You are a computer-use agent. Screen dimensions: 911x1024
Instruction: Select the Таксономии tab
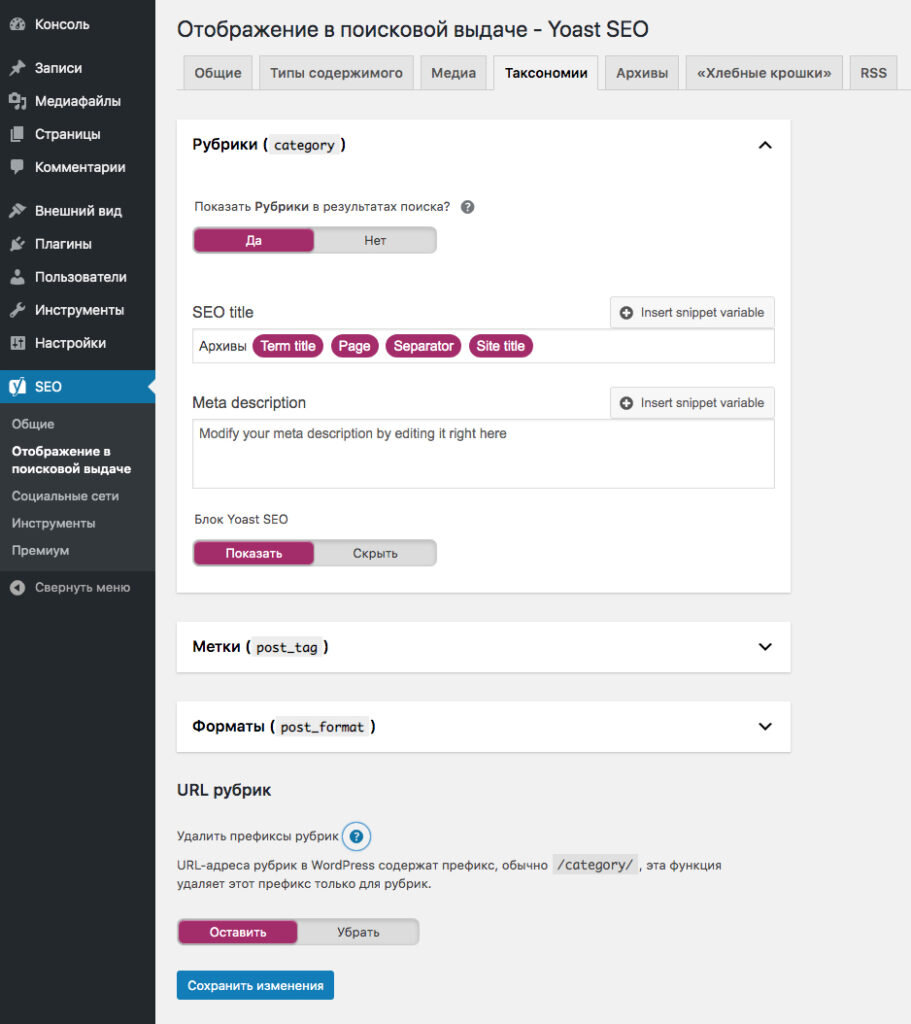point(546,72)
